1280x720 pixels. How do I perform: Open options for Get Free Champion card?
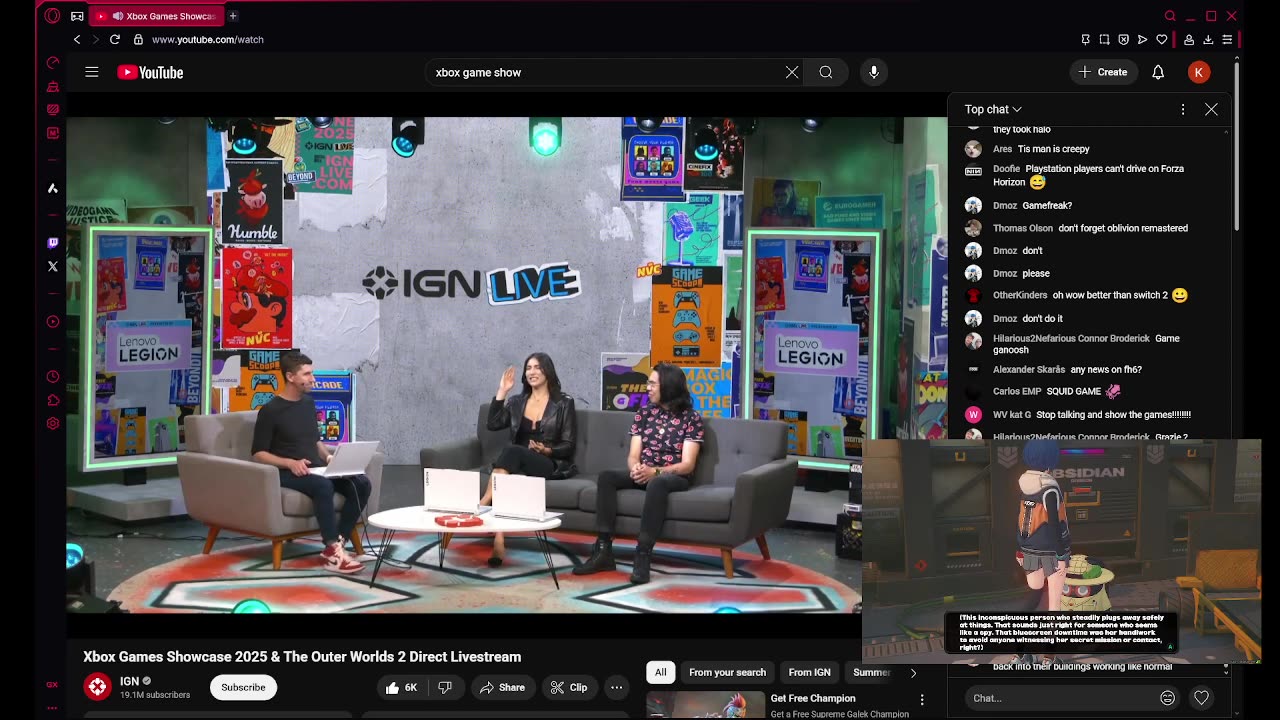tap(922, 699)
